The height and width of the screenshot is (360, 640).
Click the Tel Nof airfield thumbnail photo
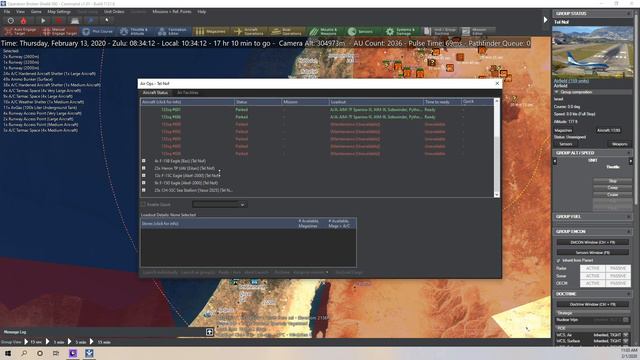click(593, 51)
